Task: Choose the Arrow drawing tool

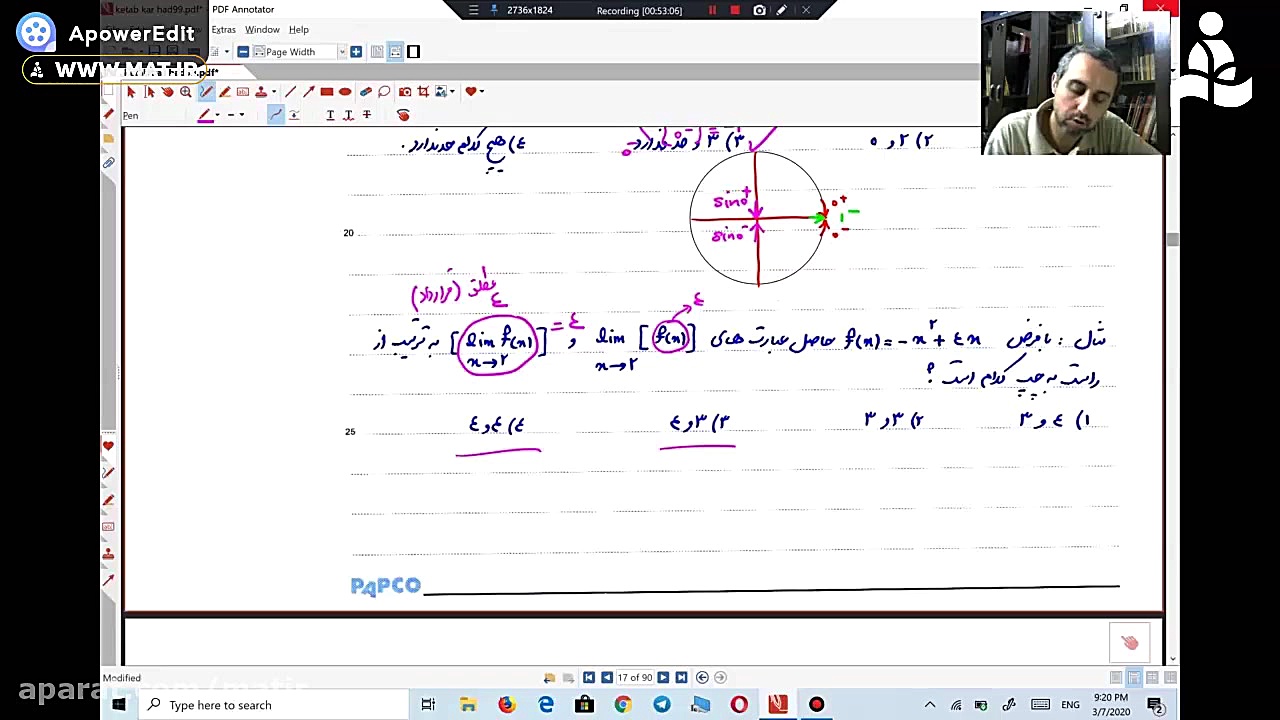Action: (x=308, y=92)
